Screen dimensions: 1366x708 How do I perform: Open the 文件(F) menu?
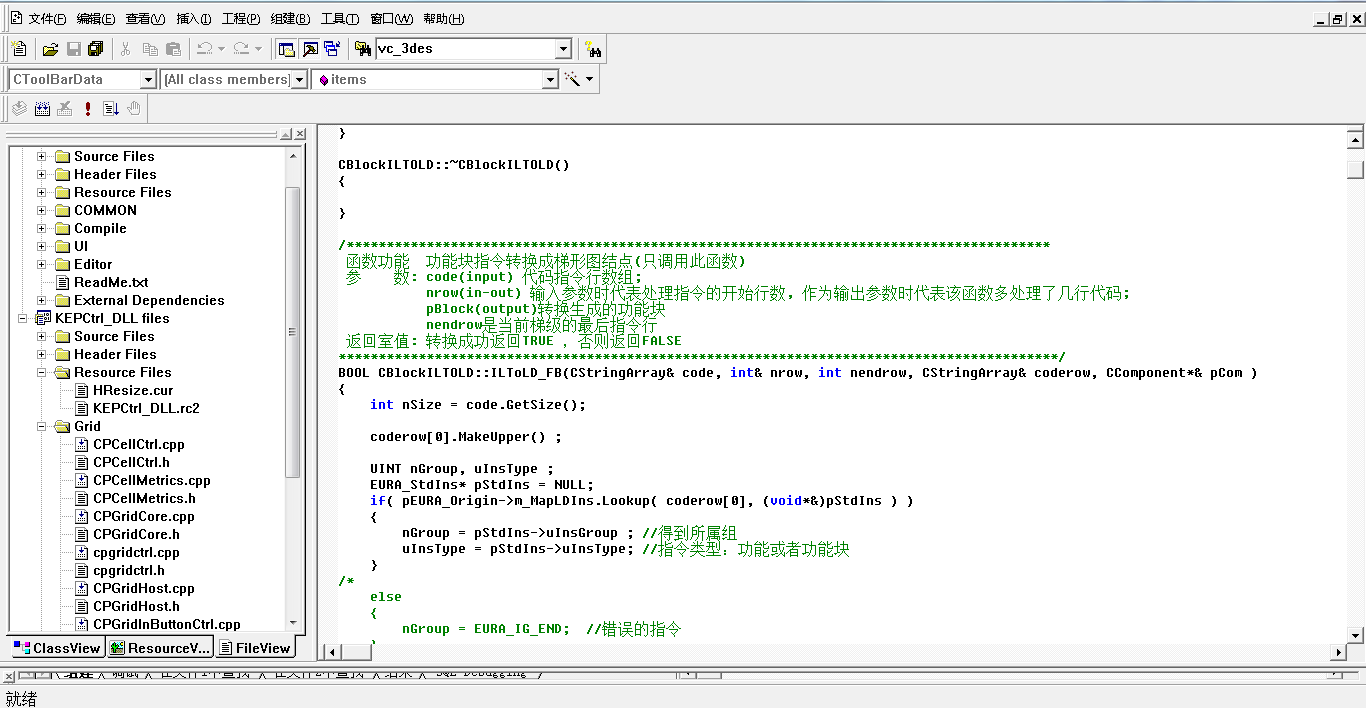pos(48,18)
